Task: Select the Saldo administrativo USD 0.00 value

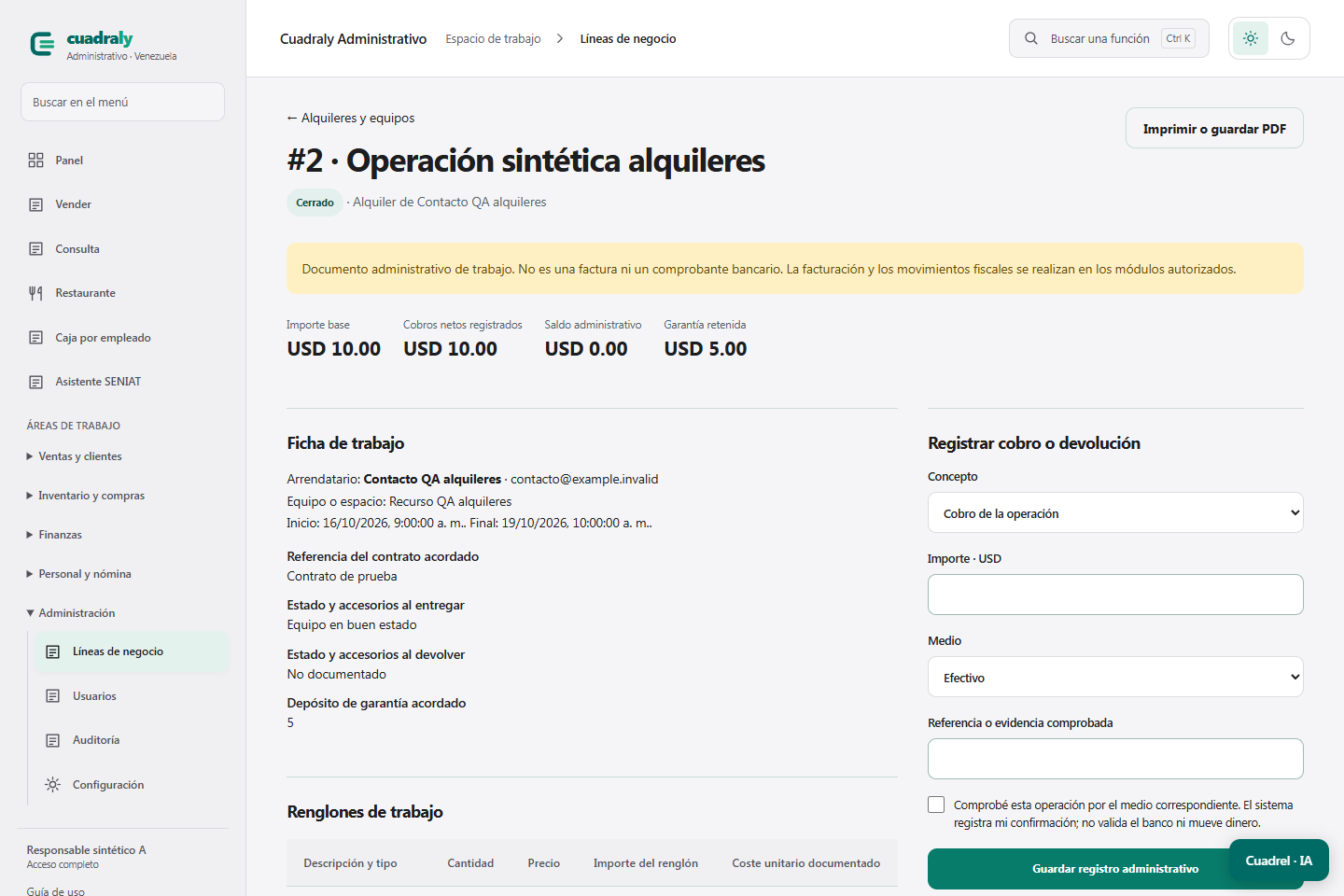Action: (x=586, y=349)
